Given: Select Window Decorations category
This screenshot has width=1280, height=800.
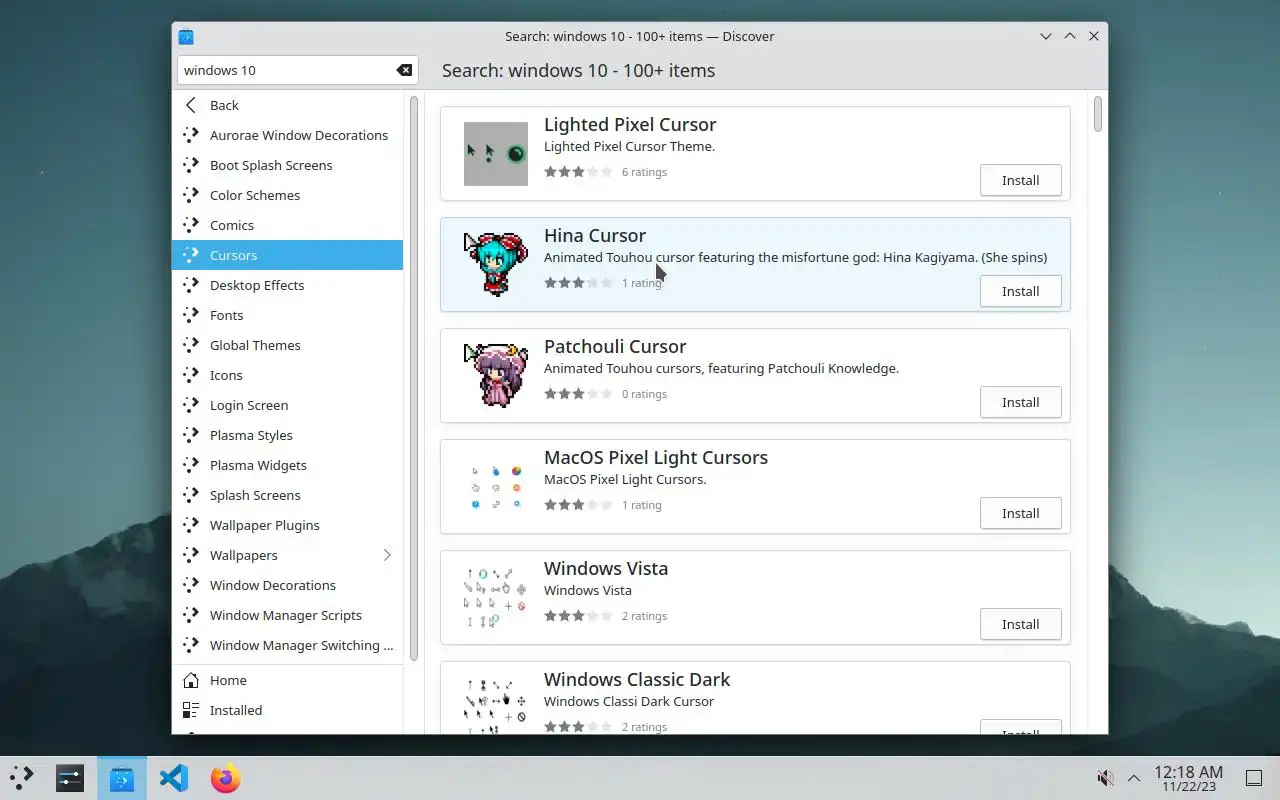Looking at the screenshot, I should pos(287,585).
